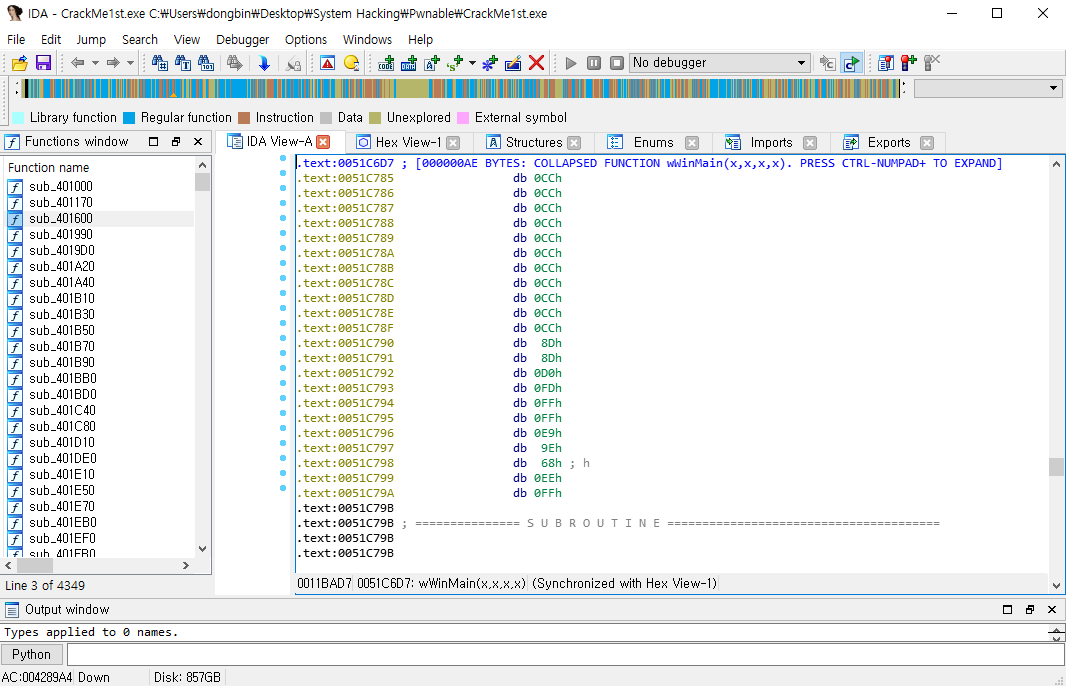This screenshot has height=686, width=1066.
Task: Switch to the Enums tab
Action: pyautogui.click(x=653, y=142)
